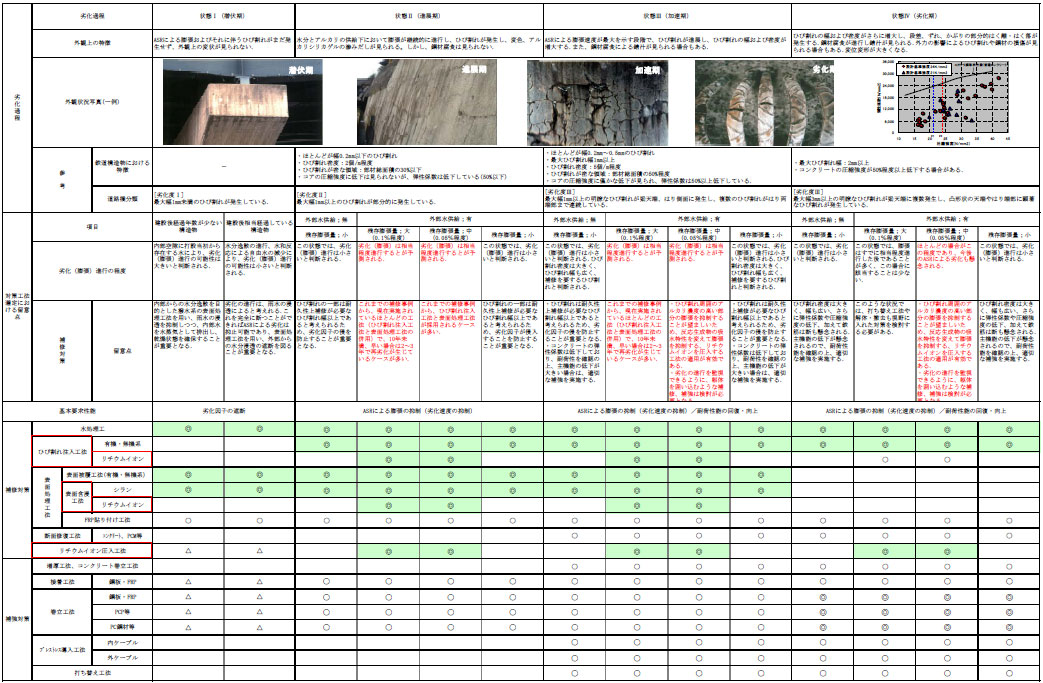
Task: Click the 打ち替え工法 row label
Action: 93,672
